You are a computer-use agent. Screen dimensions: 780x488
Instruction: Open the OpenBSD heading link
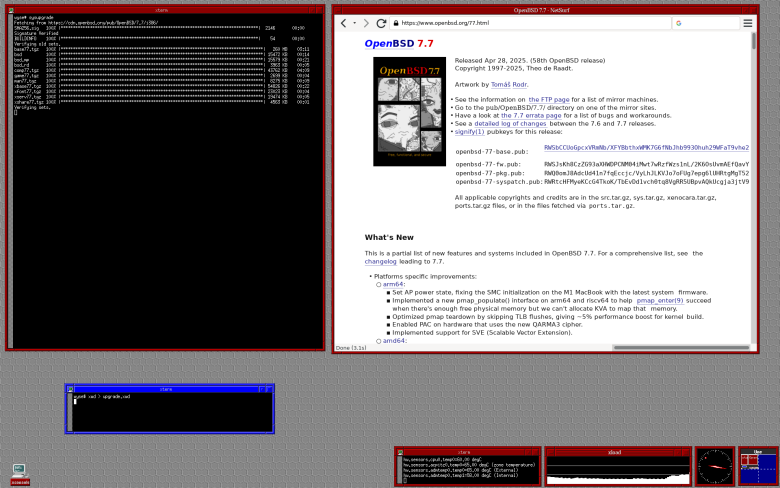(389, 43)
